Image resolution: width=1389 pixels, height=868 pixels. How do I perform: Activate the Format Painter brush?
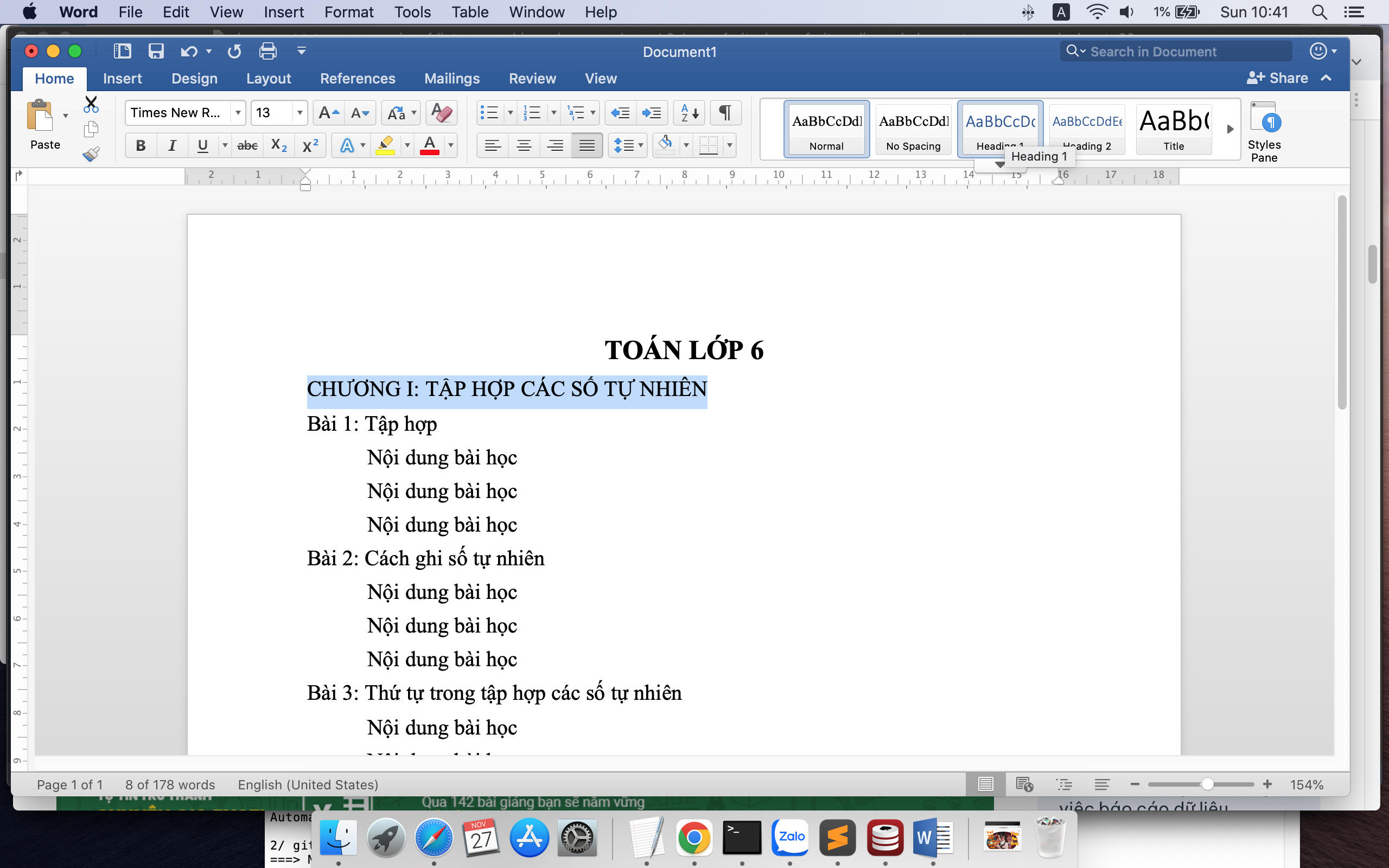(x=91, y=154)
